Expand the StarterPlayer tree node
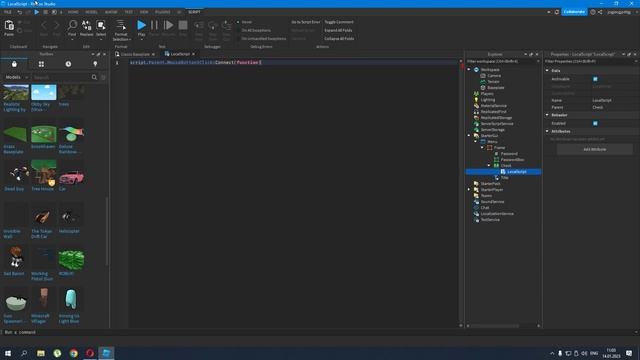 [469, 189]
